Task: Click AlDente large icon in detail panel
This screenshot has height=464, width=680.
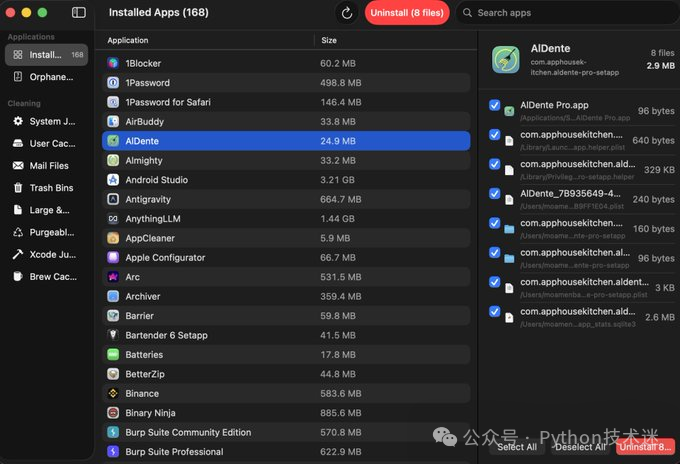Action: coord(506,60)
